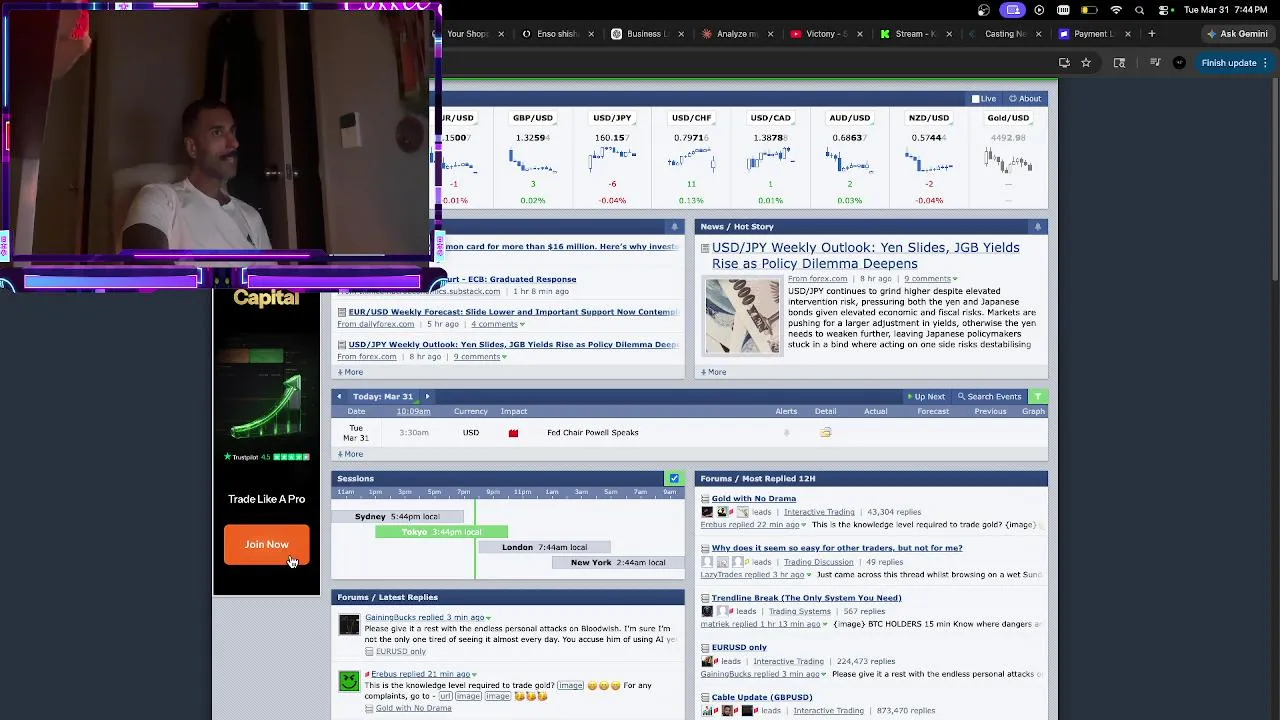Bookmark this page with the star icon

click(x=1086, y=63)
